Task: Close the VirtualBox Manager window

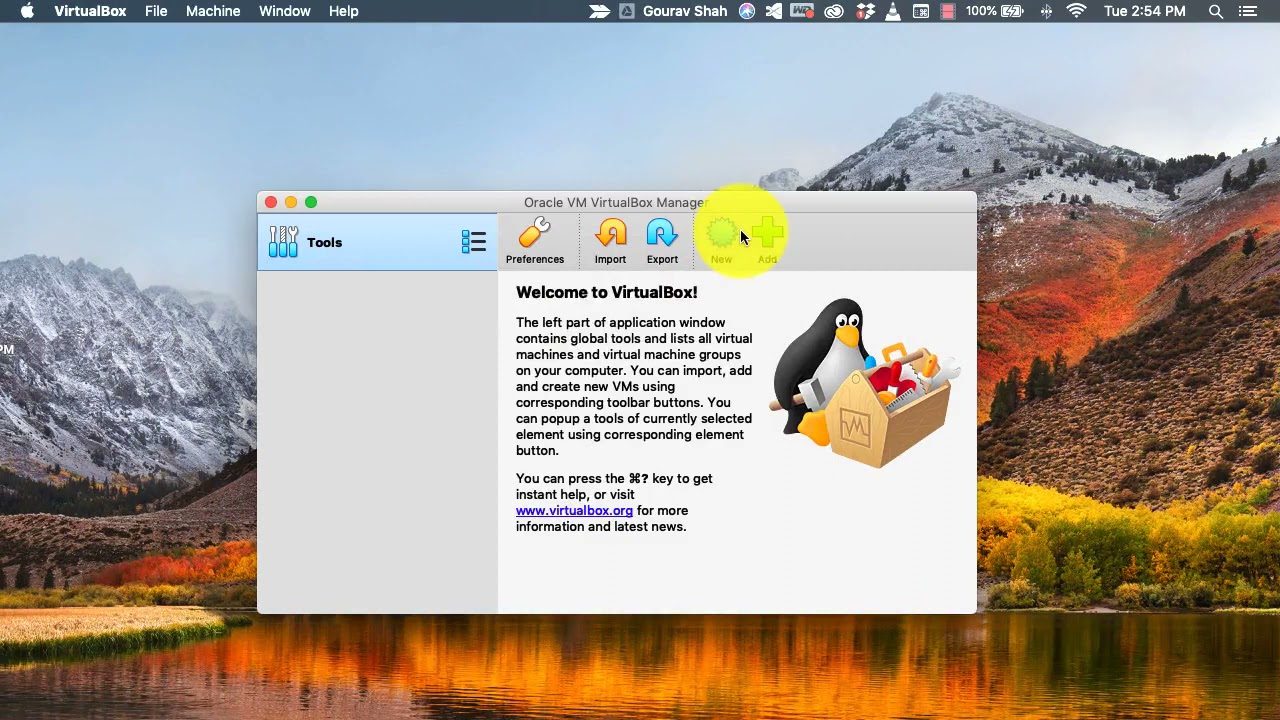Action: click(271, 202)
